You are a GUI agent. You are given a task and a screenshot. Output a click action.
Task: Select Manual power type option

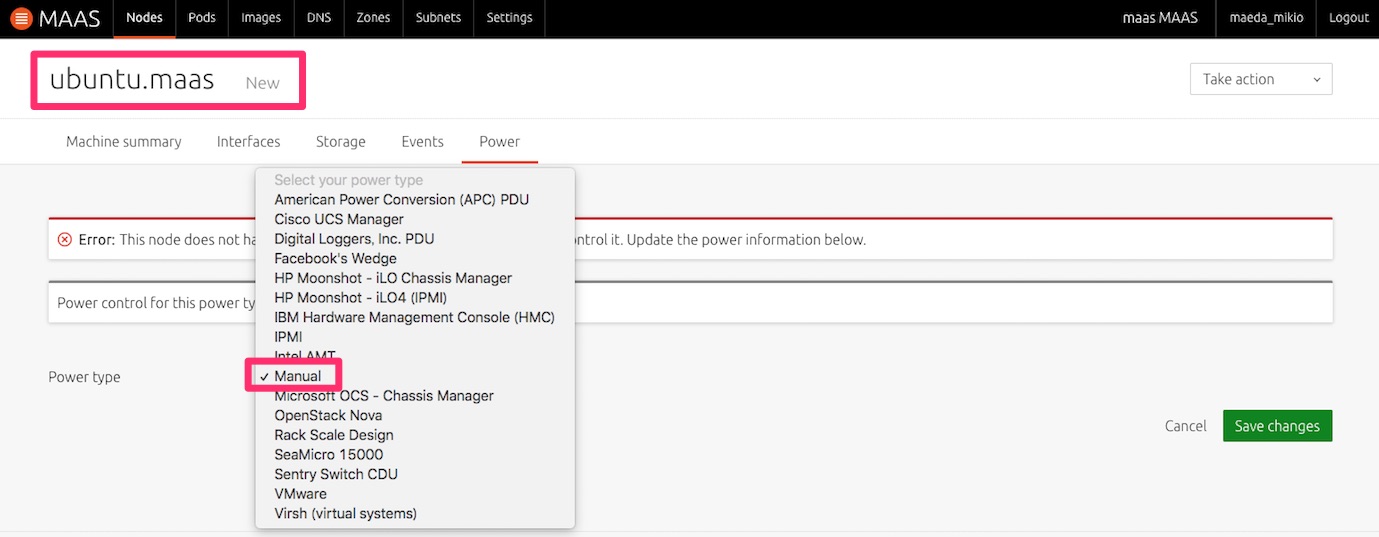(x=298, y=376)
